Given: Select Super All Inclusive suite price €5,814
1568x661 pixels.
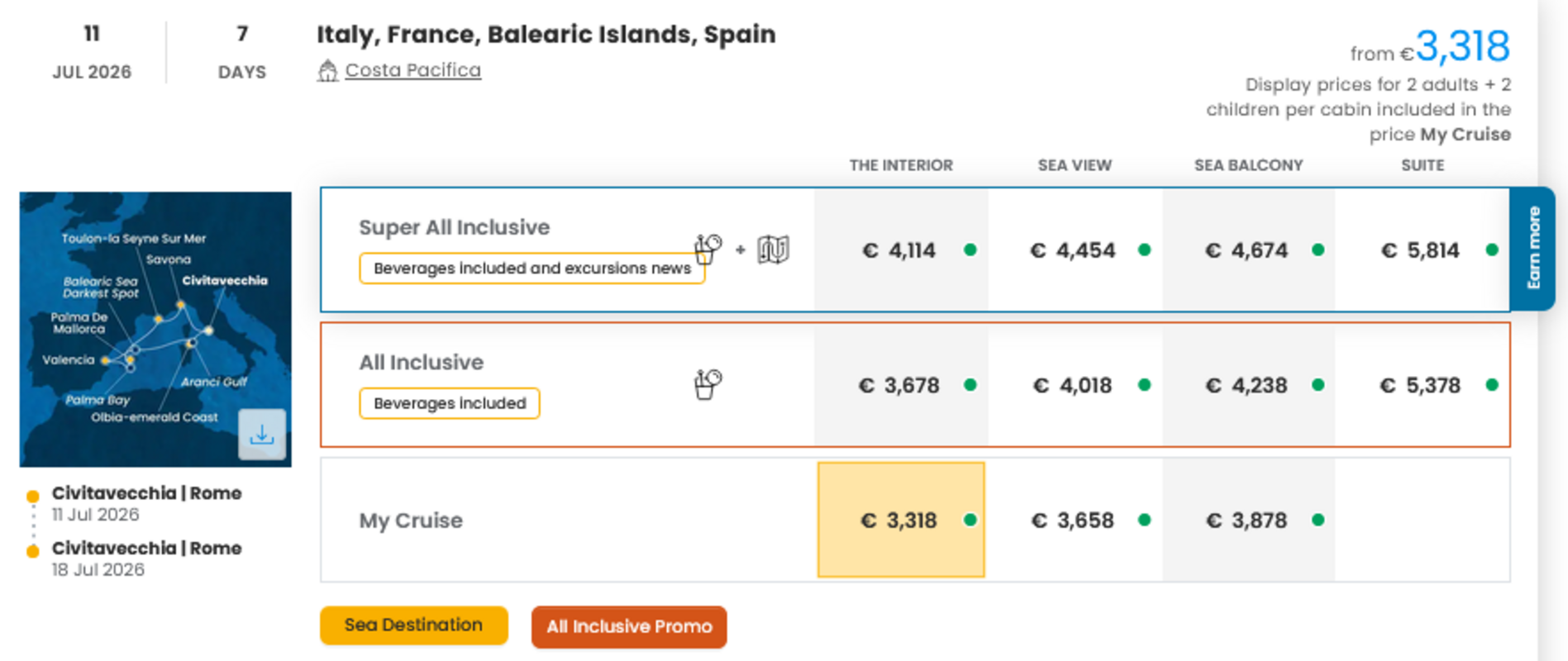Looking at the screenshot, I should point(1421,250).
